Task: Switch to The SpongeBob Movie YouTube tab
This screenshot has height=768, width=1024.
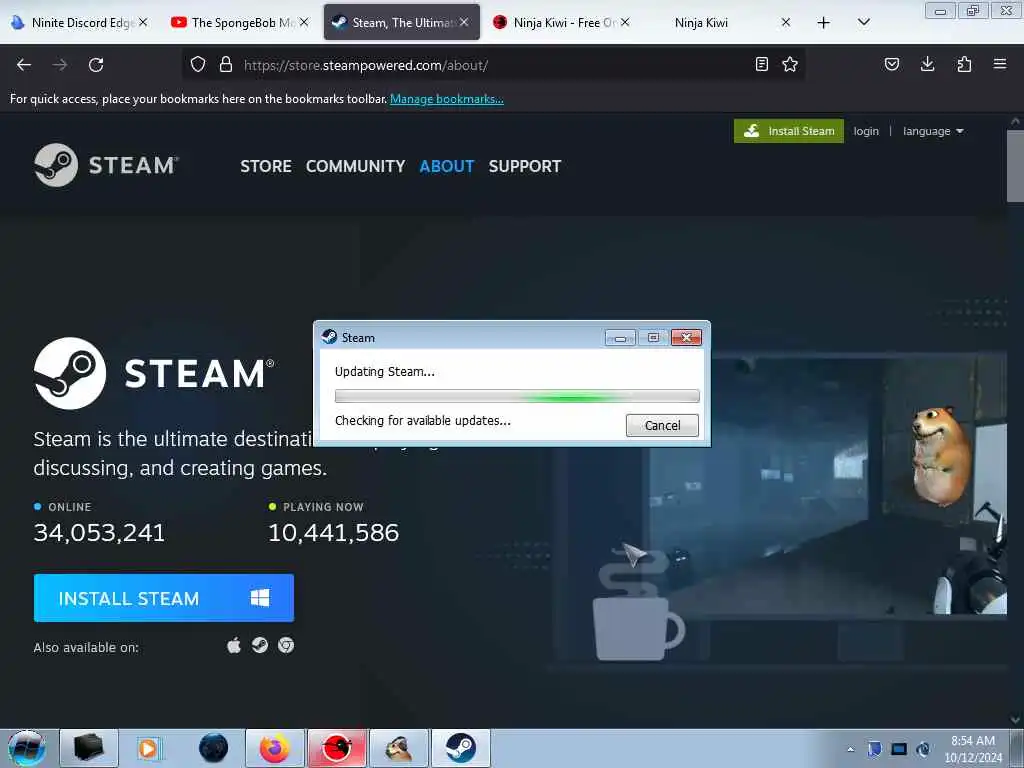Action: click(239, 23)
